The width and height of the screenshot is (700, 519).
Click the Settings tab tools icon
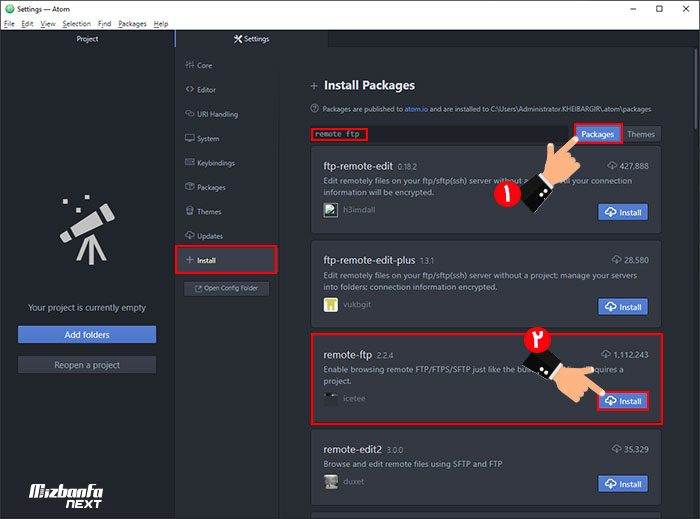click(x=238, y=39)
